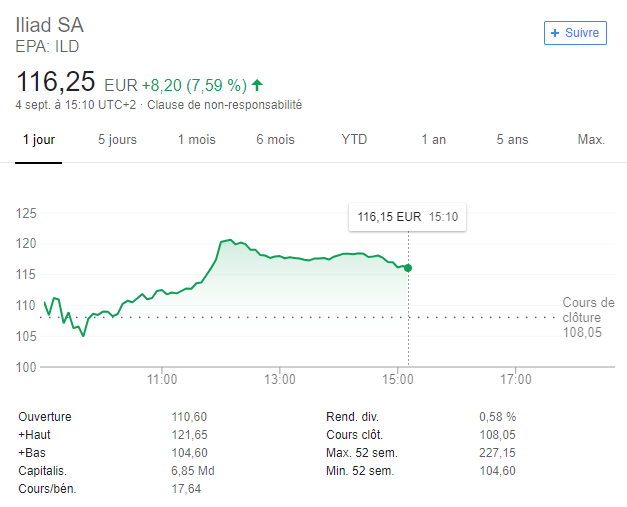627x507 pixels.
Task: View the 5 ans chart range
Action: pos(512,140)
